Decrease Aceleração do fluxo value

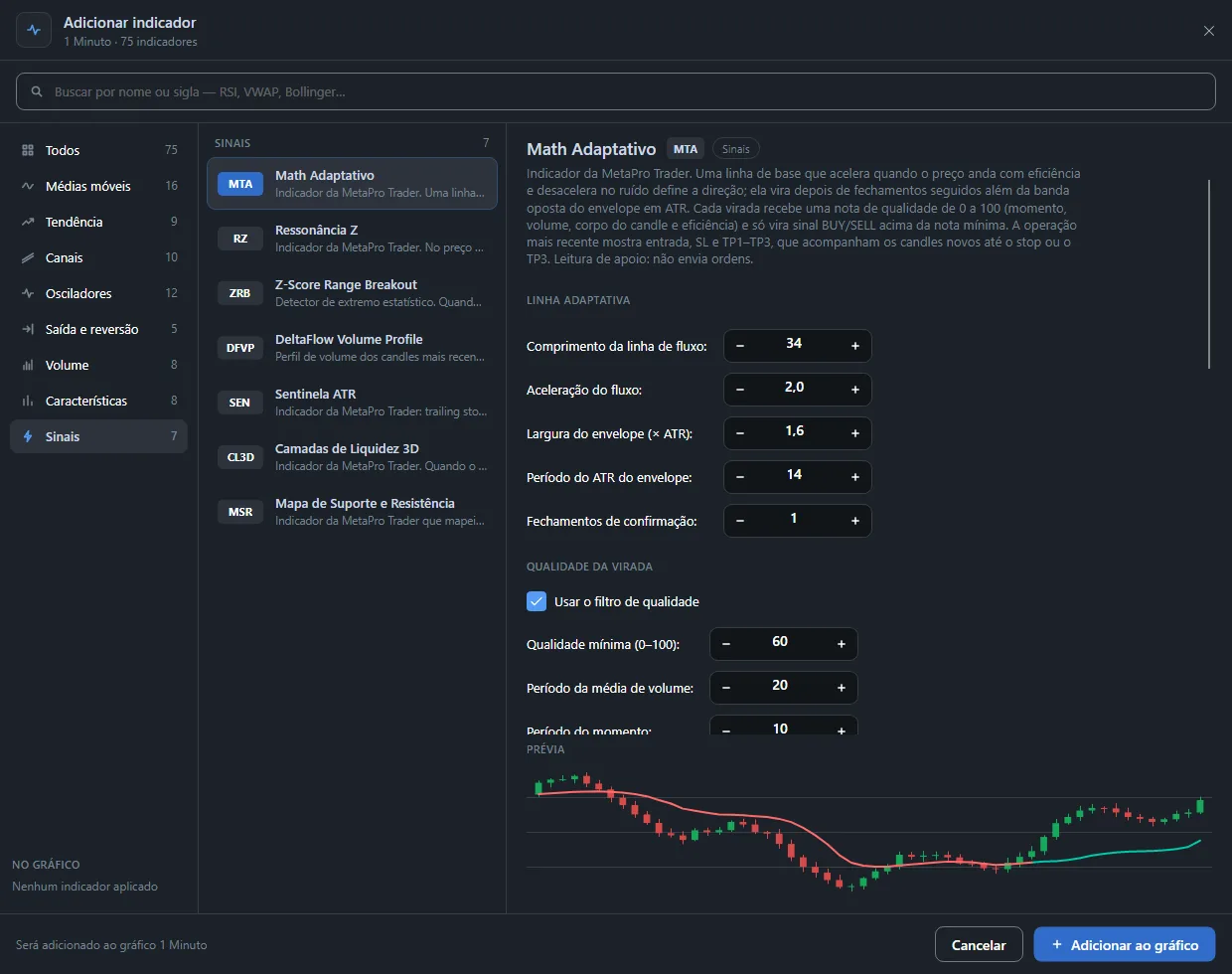coord(740,390)
